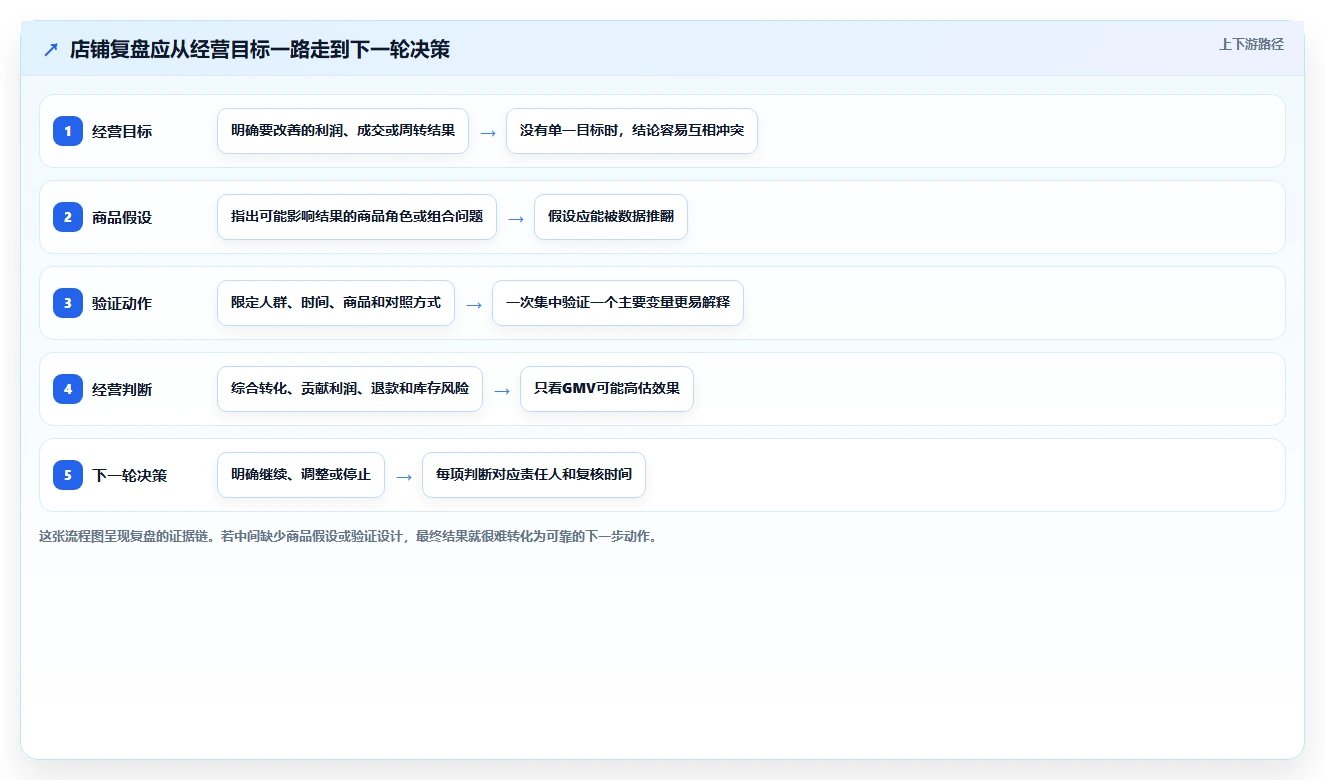
Task: Open the 限定人群、时间、商品和对照方式 box
Action: (x=336, y=303)
